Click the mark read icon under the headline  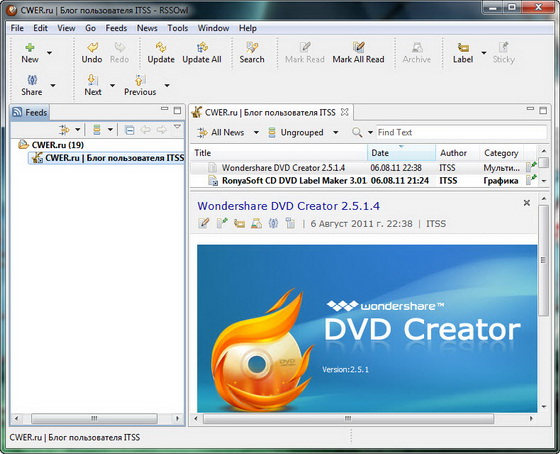pyautogui.click(x=204, y=224)
